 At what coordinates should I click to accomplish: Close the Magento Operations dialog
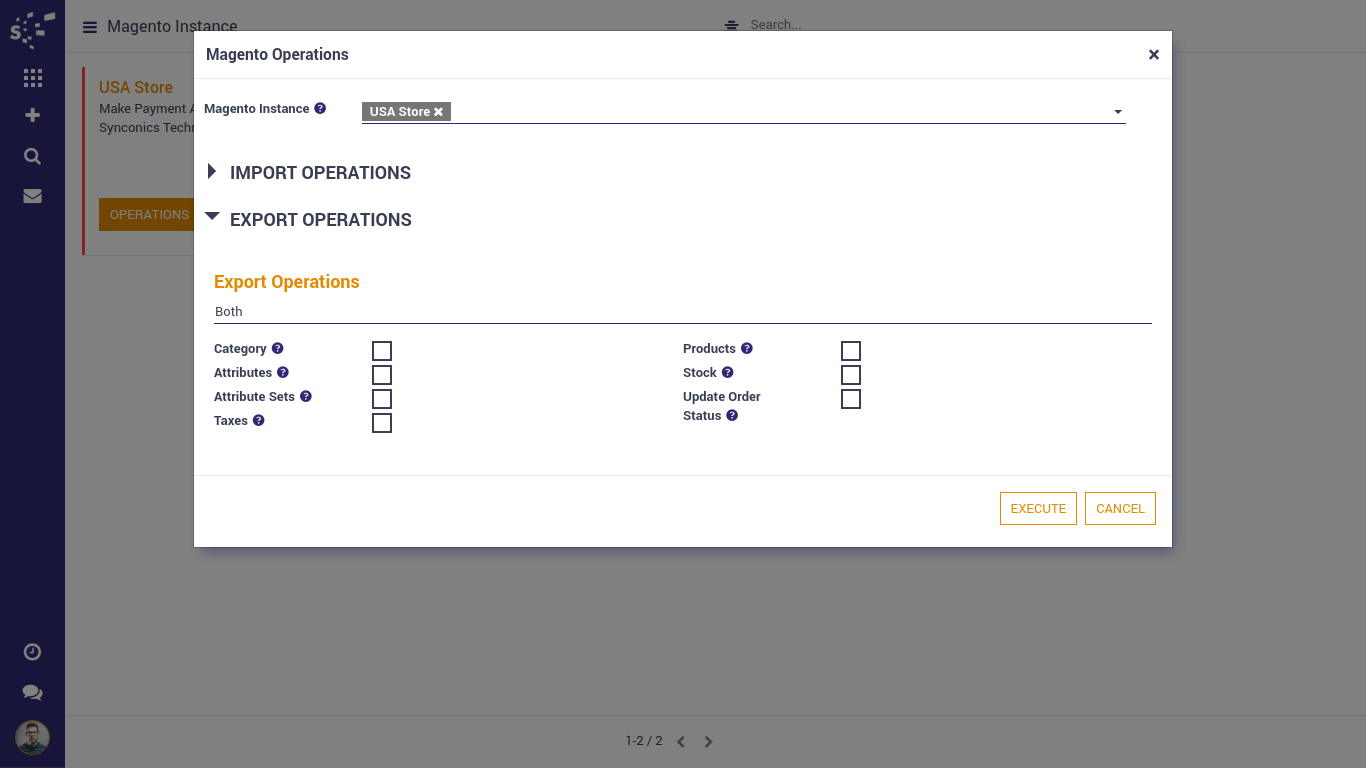click(x=1153, y=55)
